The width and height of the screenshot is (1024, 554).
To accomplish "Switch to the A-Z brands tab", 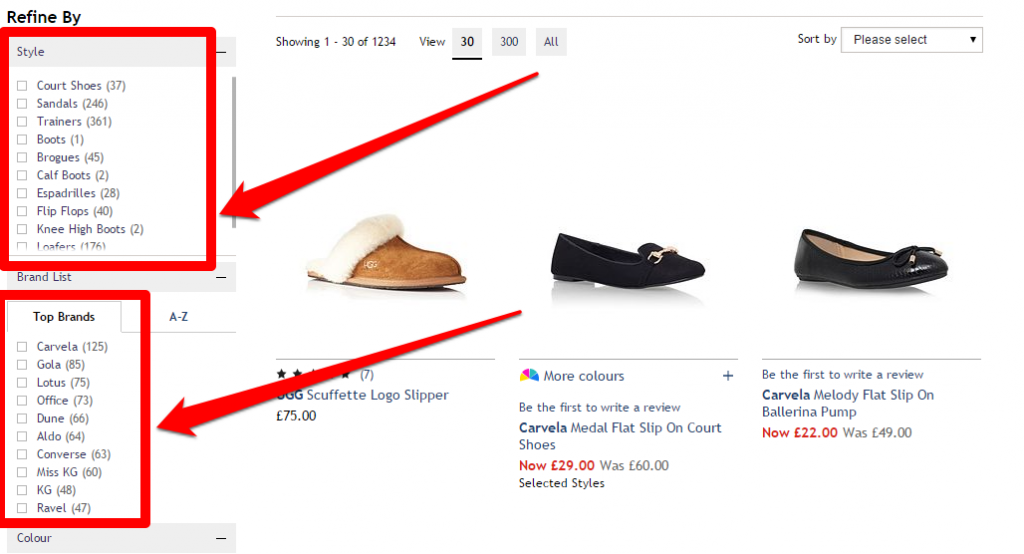I will tap(178, 317).
